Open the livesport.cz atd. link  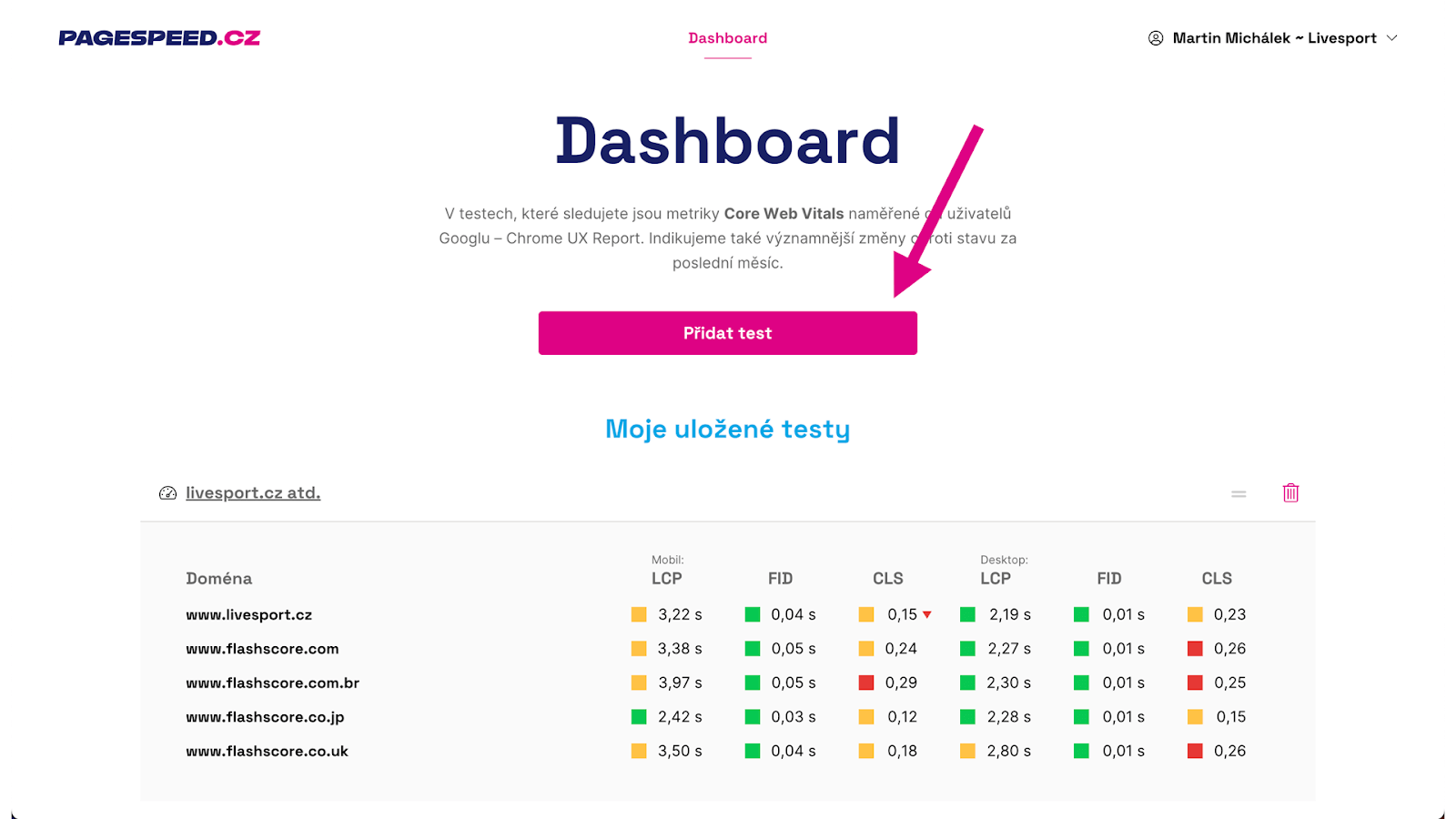252,492
